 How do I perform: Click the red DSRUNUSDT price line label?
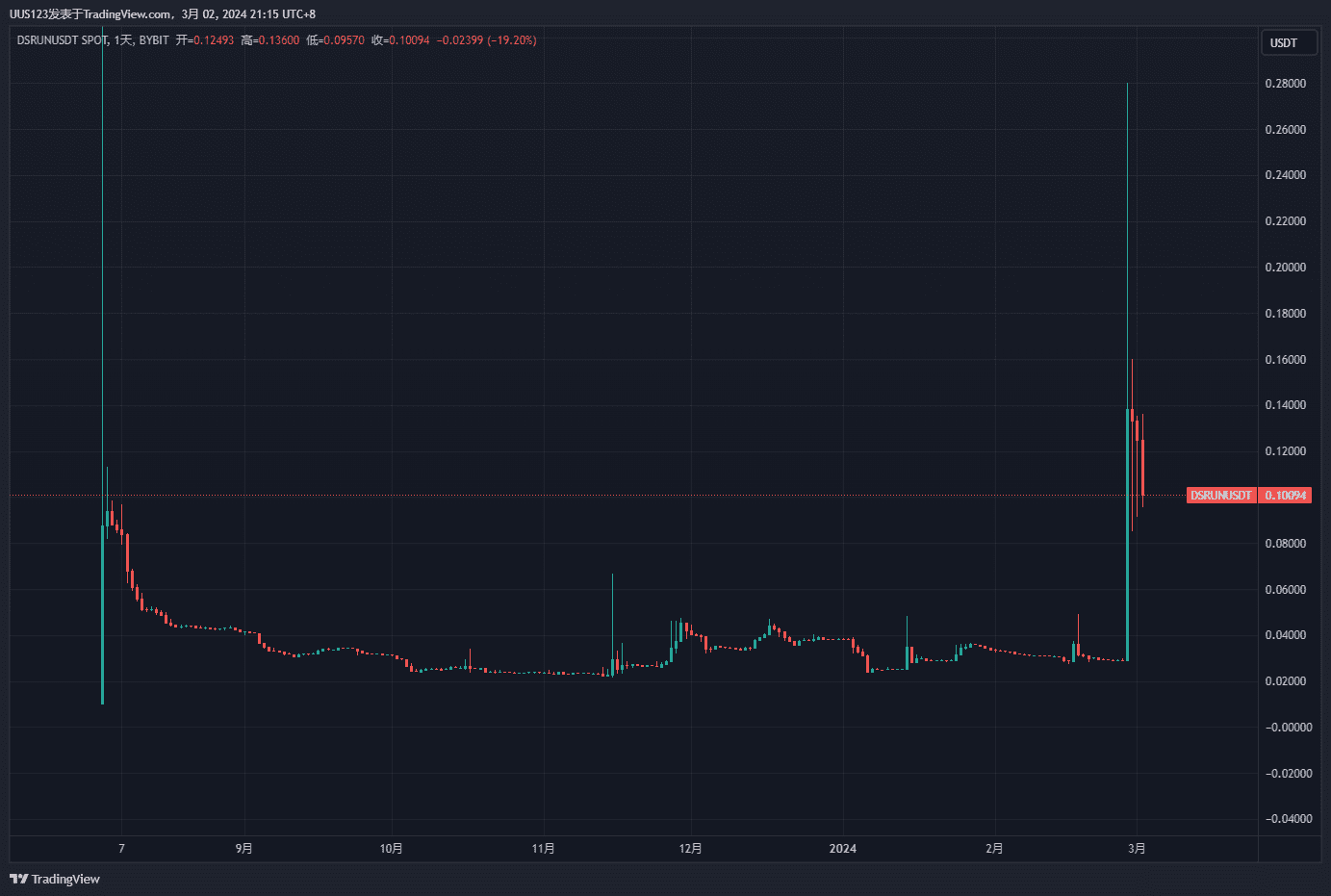point(1220,496)
